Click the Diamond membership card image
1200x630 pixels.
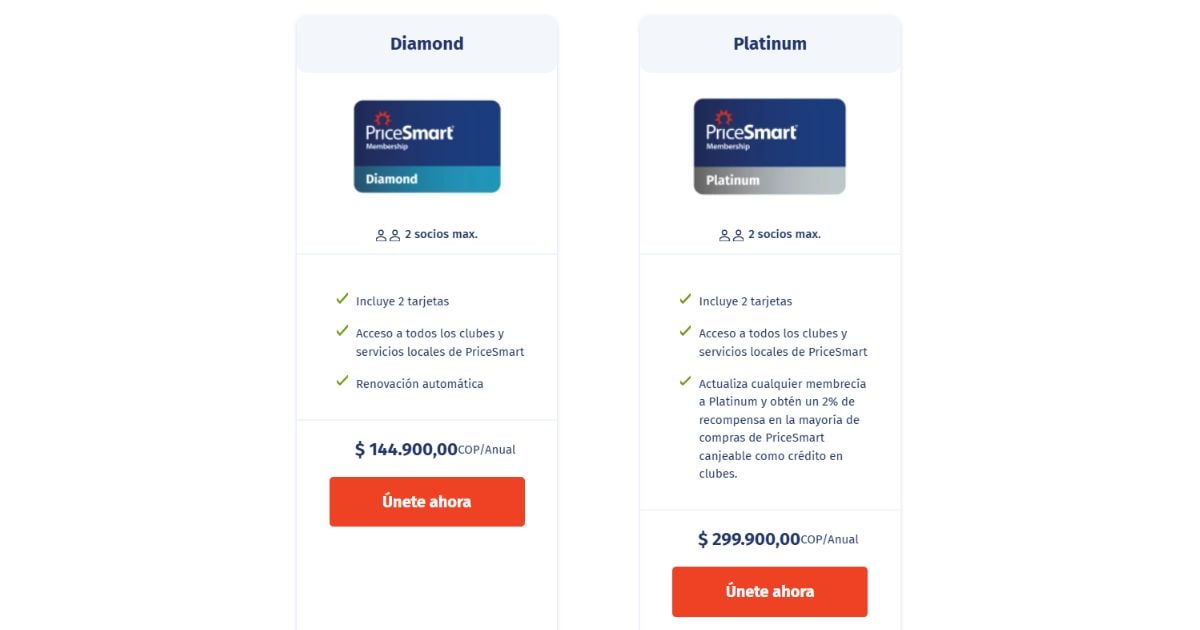[x=427, y=146]
